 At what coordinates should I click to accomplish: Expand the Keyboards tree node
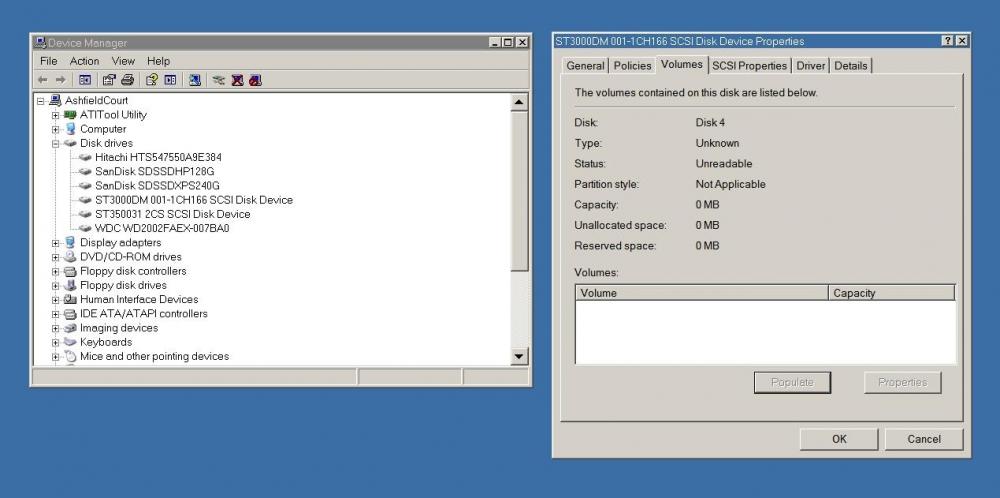[x=56, y=342]
